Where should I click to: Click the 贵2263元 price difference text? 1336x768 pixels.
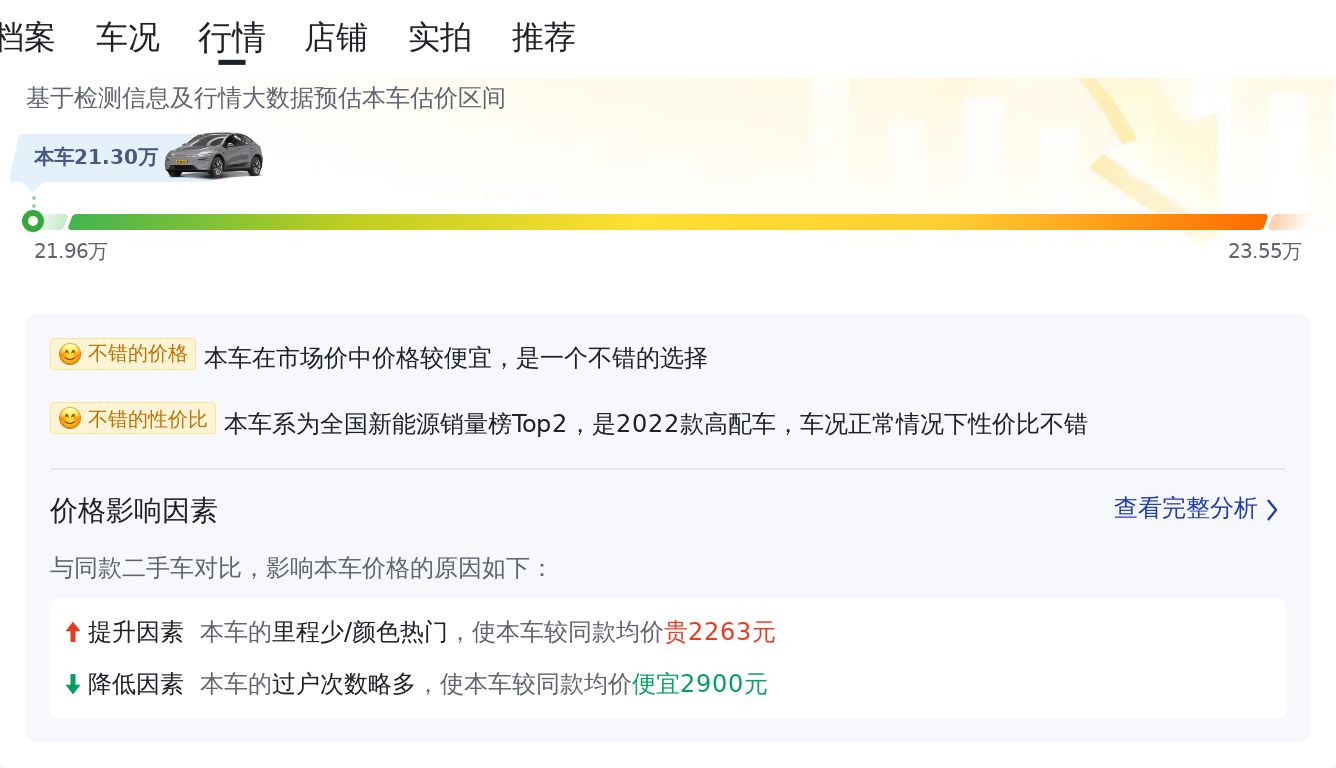tap(720, 632)
